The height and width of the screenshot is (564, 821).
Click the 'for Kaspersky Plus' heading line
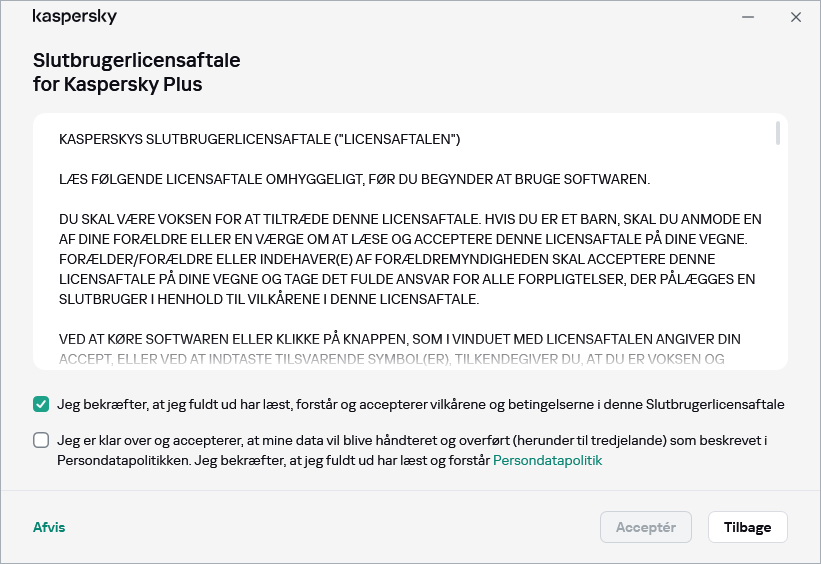coord(118,85)
